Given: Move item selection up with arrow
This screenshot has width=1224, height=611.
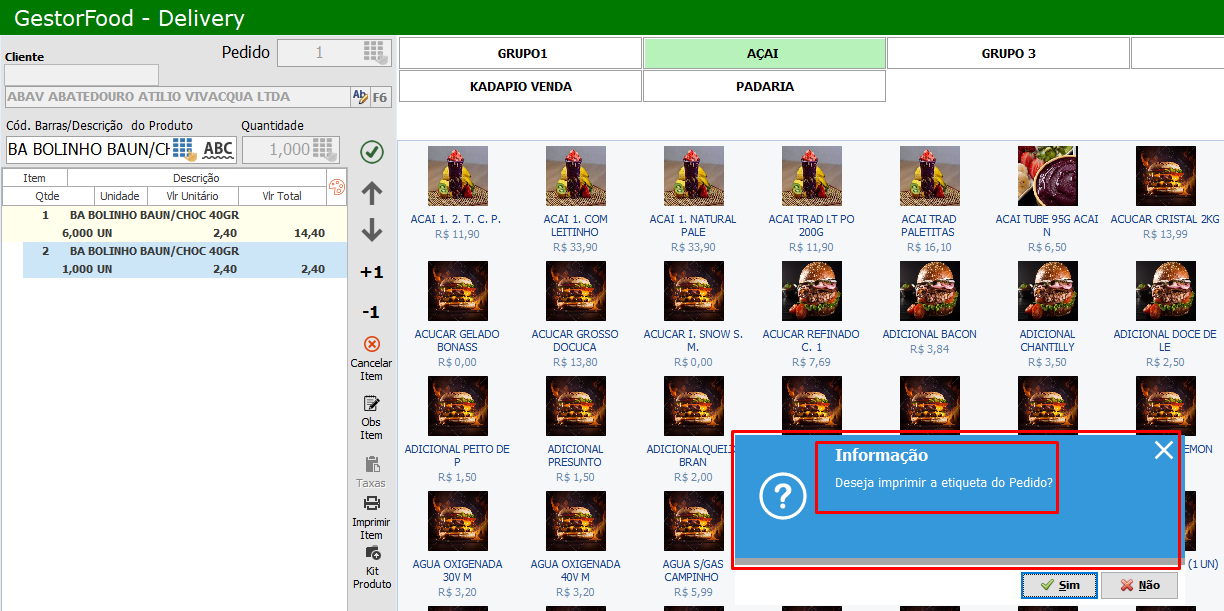Looking at the screenshot, I should point(372,193).
